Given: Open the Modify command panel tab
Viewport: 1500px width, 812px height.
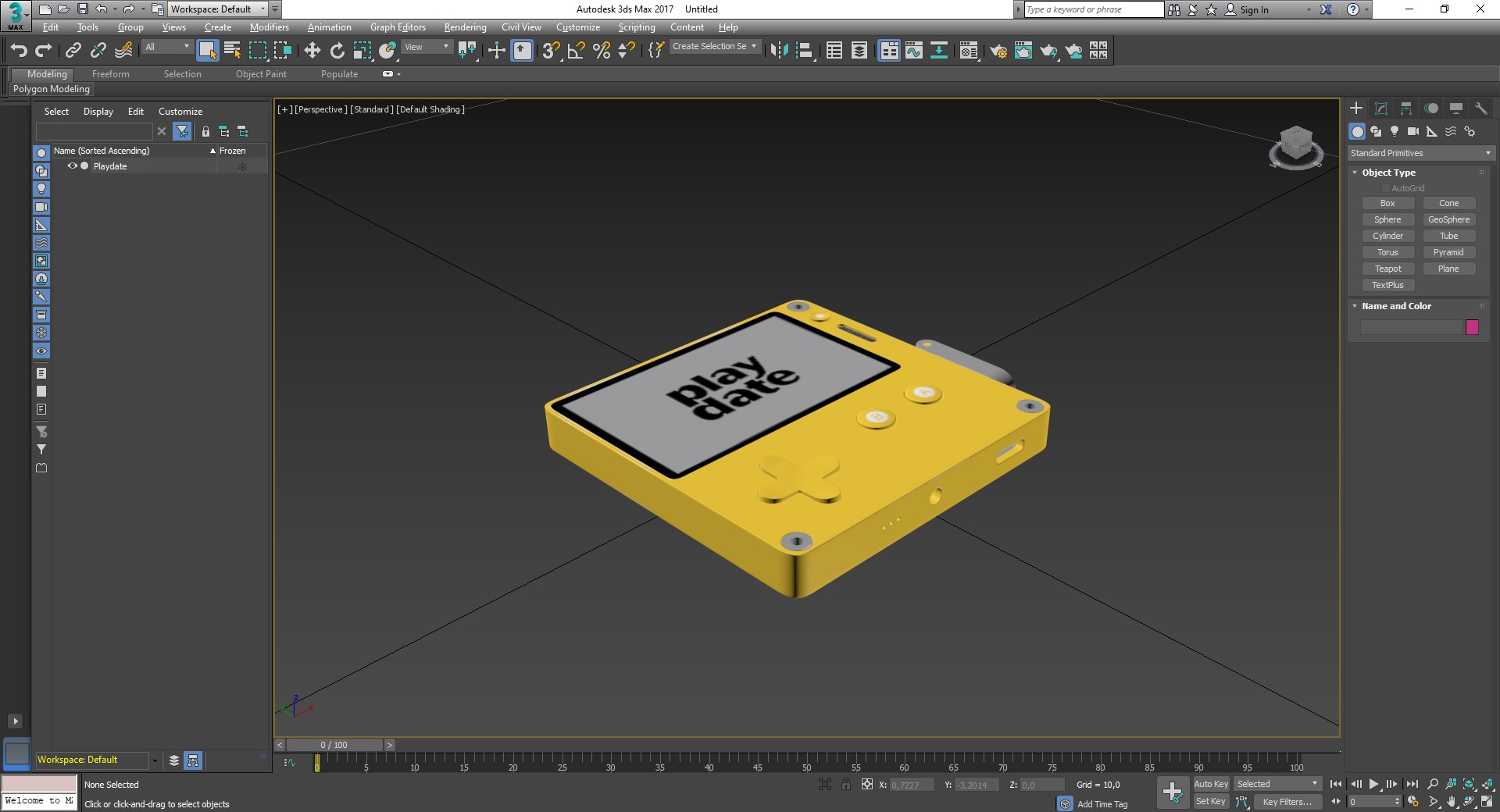Looking at the screenshot, I should [x=1381, y=109].
